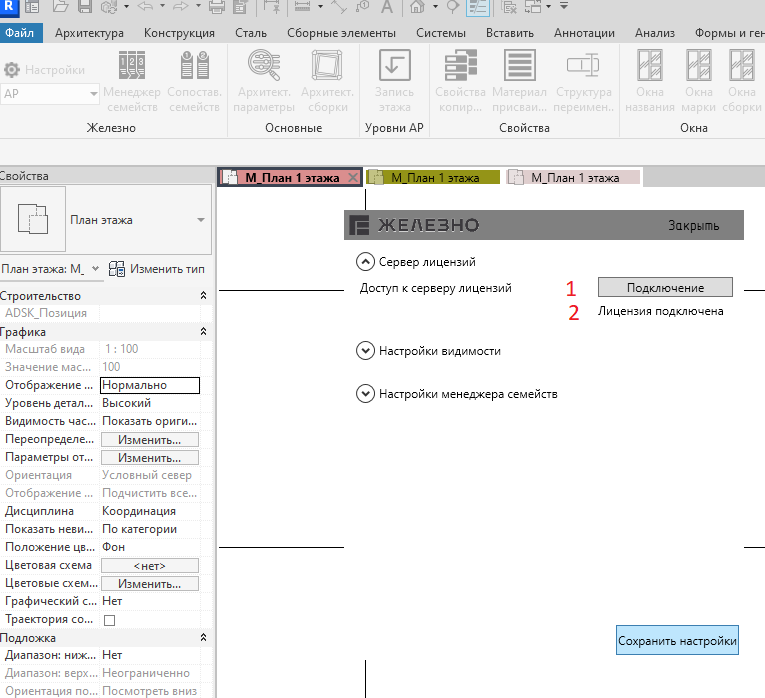Switch to the Анализ ribbon tab
This screenshot has height=698, width=765.
654,33
